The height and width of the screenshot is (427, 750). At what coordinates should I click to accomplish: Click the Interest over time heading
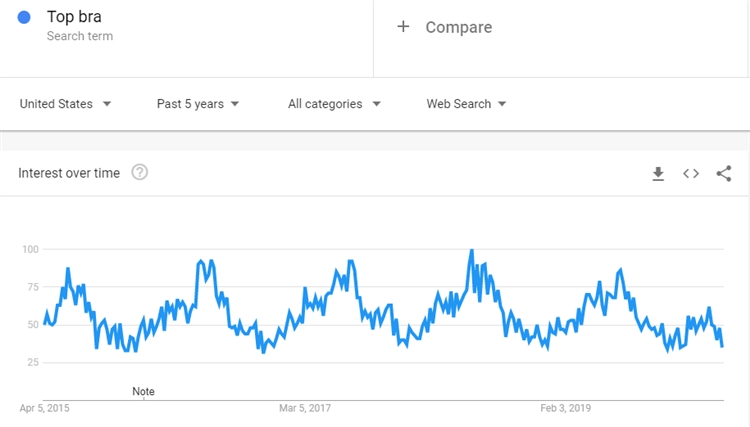(69, 173)
